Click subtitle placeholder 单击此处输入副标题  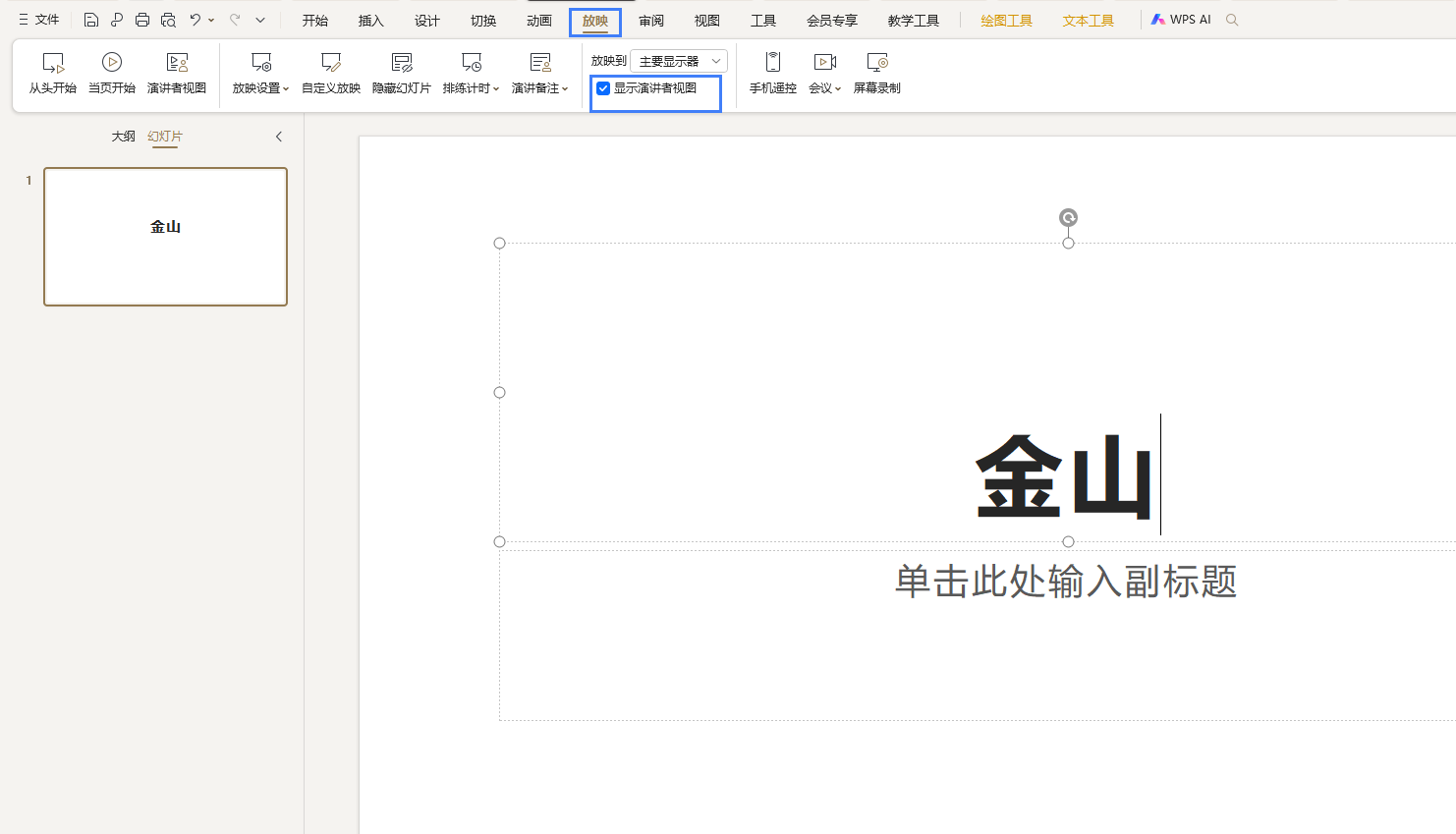point(1065,582)
